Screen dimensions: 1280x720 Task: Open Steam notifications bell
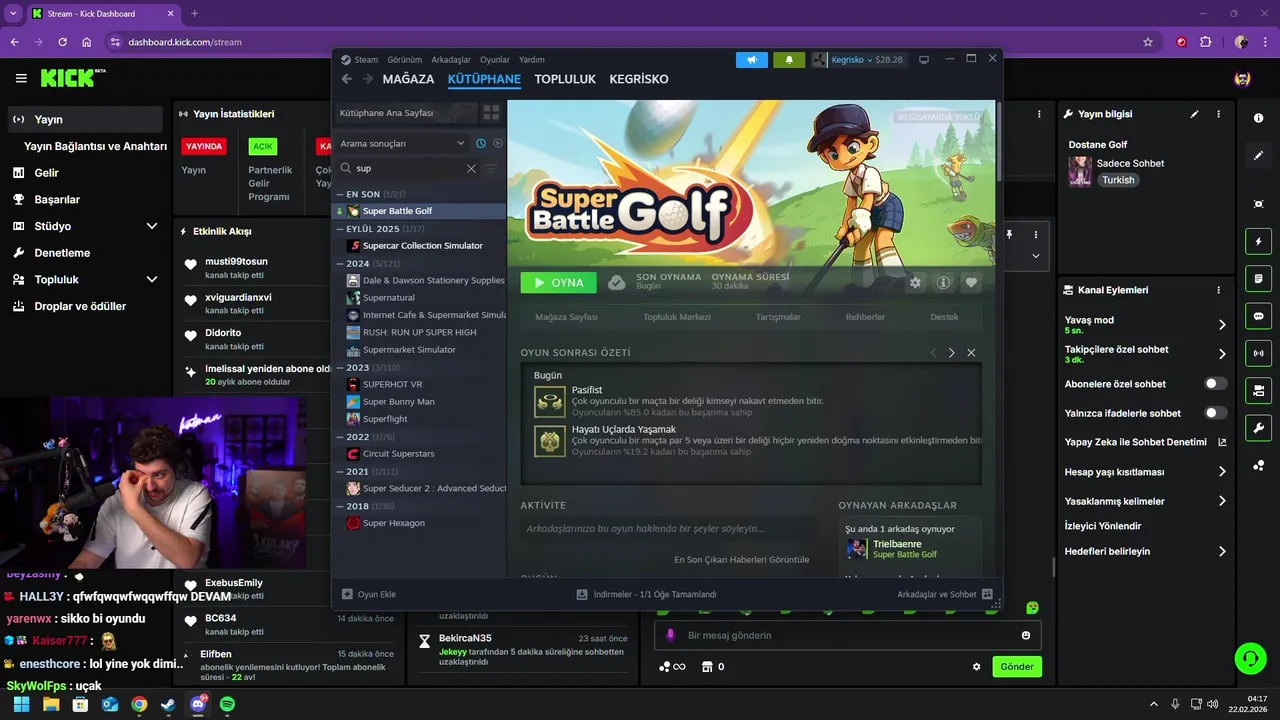click(x=789, y=60)
